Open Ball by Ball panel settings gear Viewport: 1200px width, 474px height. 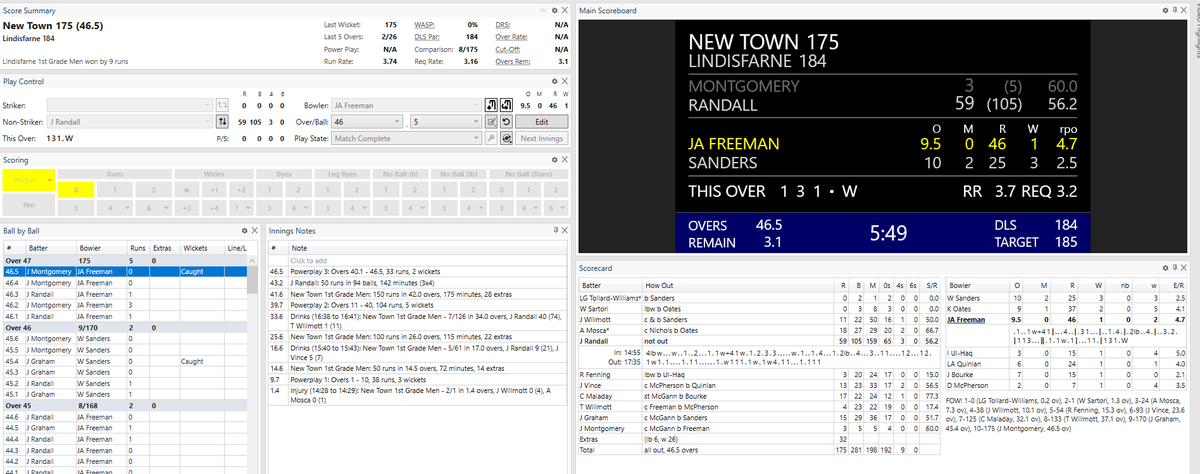click(x=244, y=230)
